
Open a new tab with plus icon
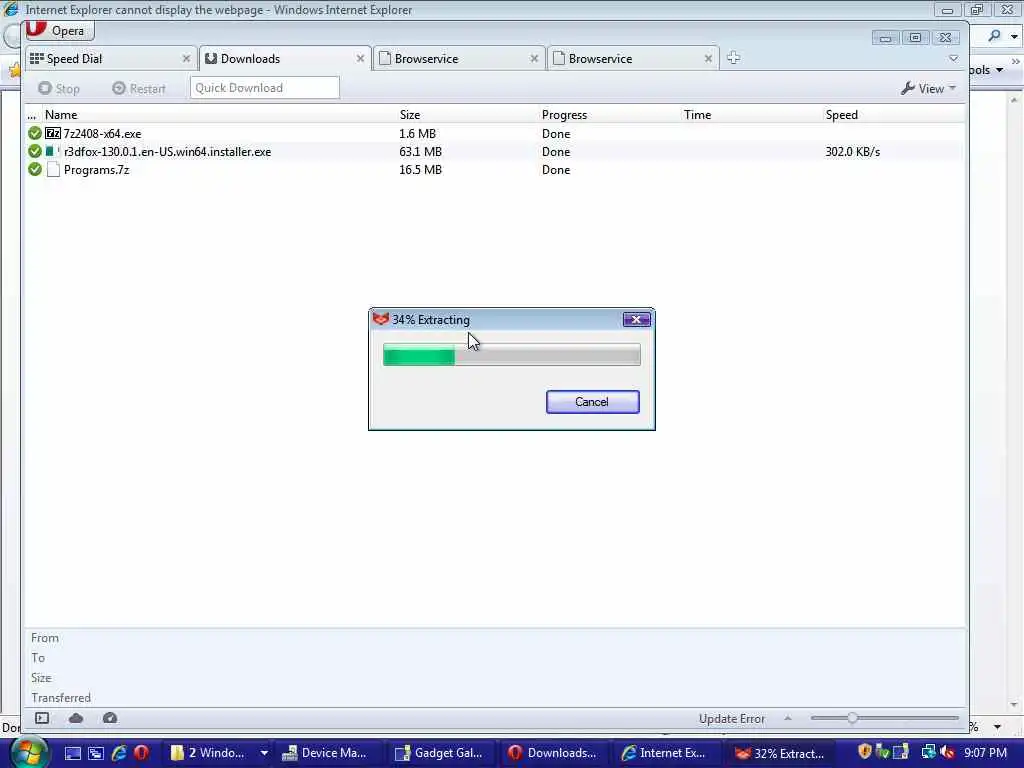tap(733, 58)
